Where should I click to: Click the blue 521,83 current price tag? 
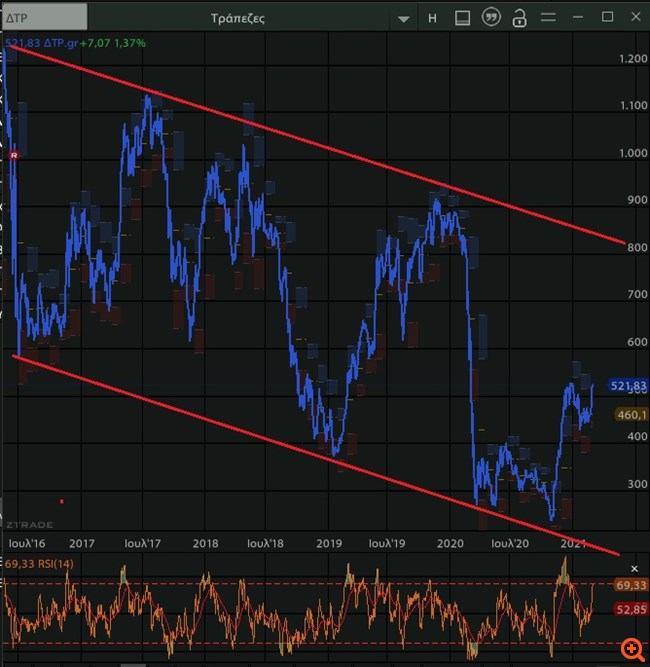[x=628, y=386]
